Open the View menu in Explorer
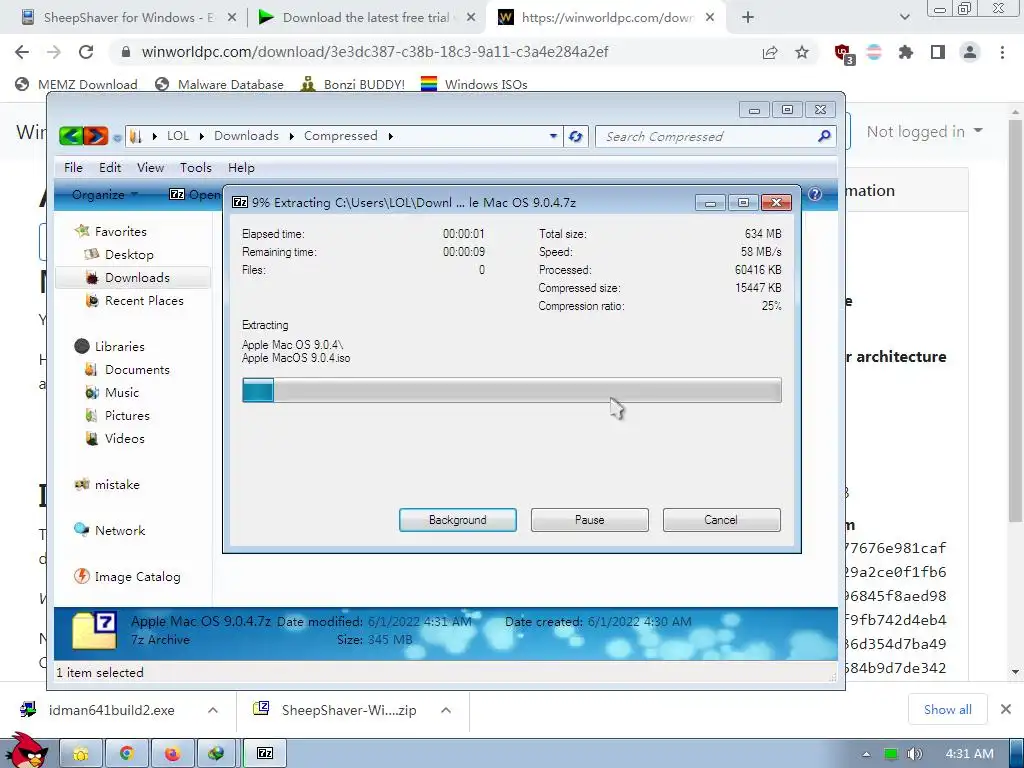 pyautogui.click(x=150, y=168)
